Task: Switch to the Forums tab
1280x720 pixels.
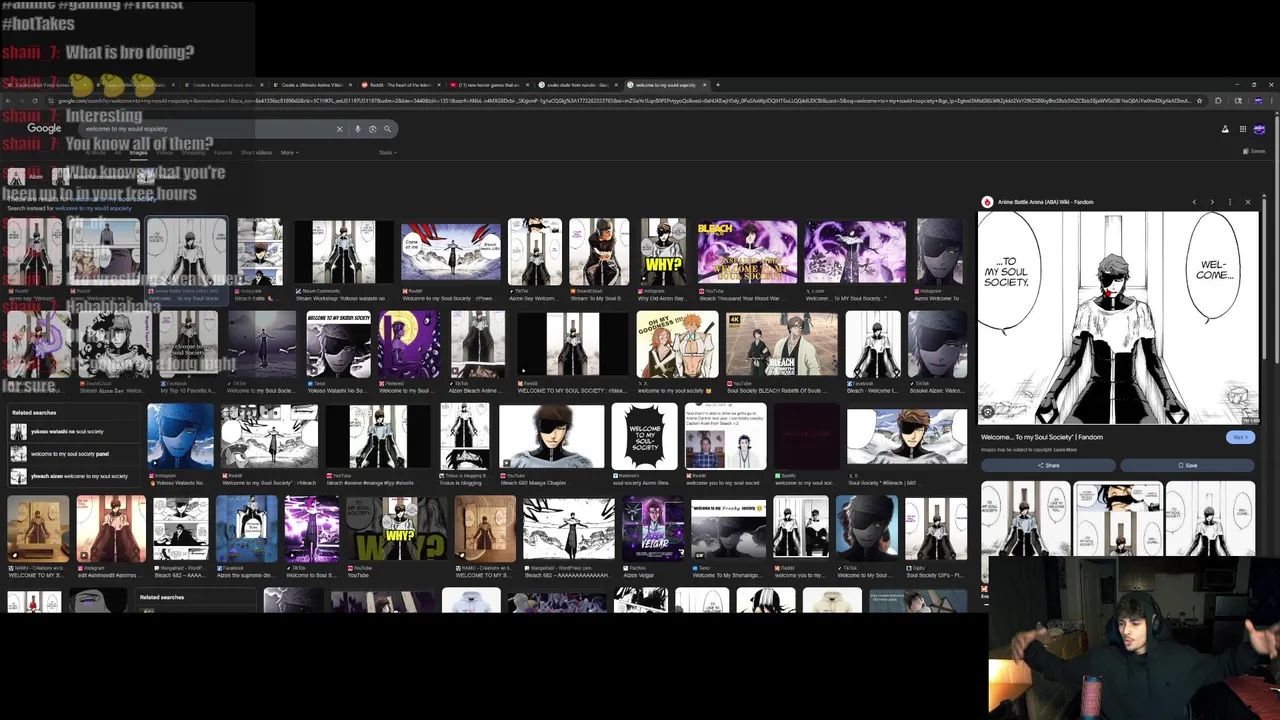Action: [x=223, y=152]
